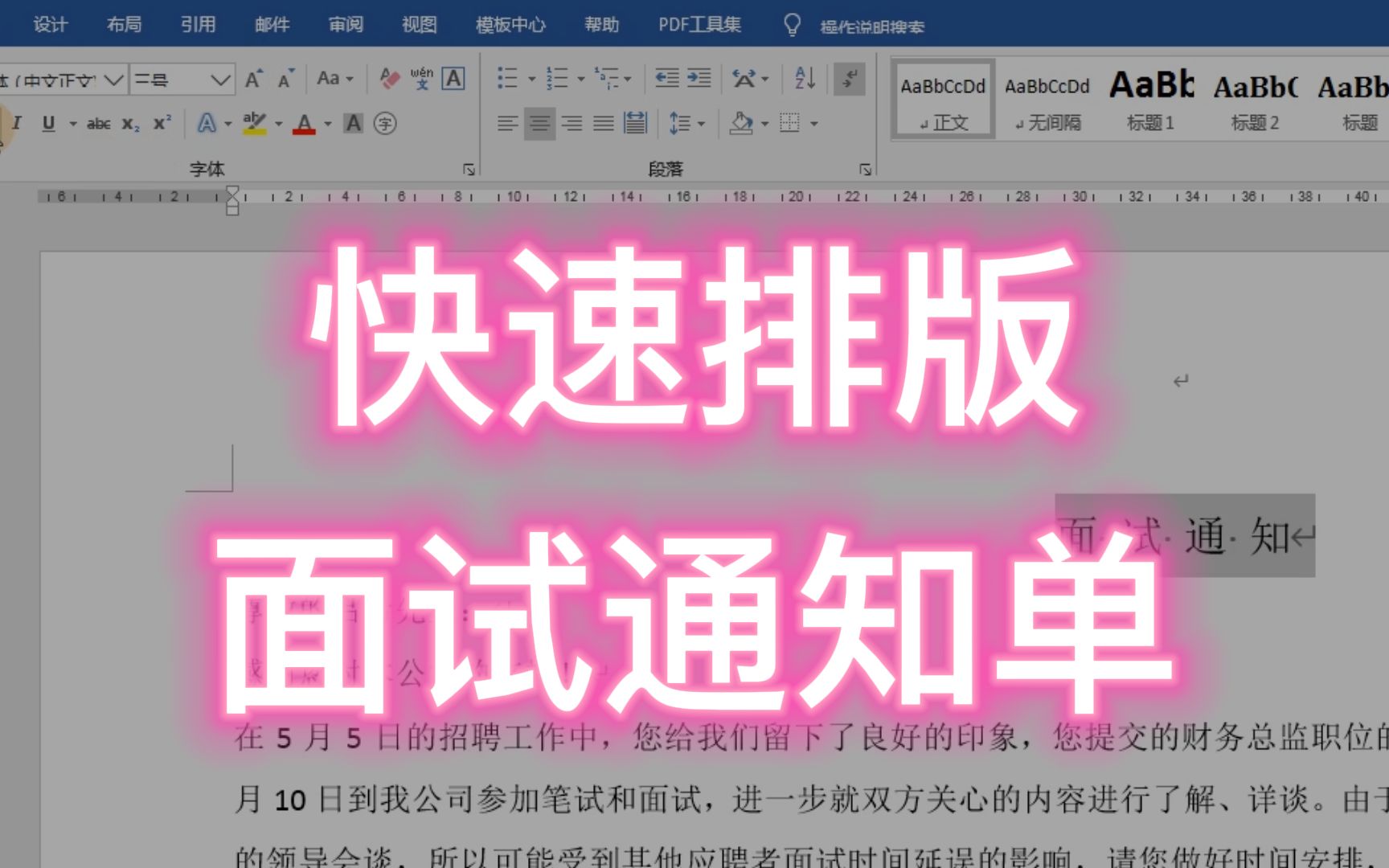The height and width of the screenshot is (868, 1389).
Task: Apply italic formatting
Action: click(x=16, y=124)
